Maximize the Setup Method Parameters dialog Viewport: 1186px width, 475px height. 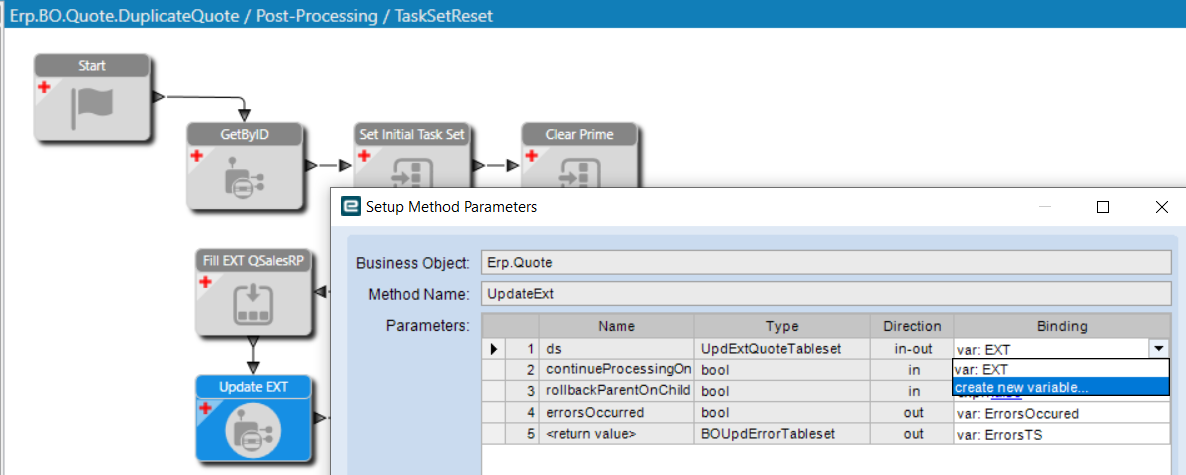[x=1103, y=206]
